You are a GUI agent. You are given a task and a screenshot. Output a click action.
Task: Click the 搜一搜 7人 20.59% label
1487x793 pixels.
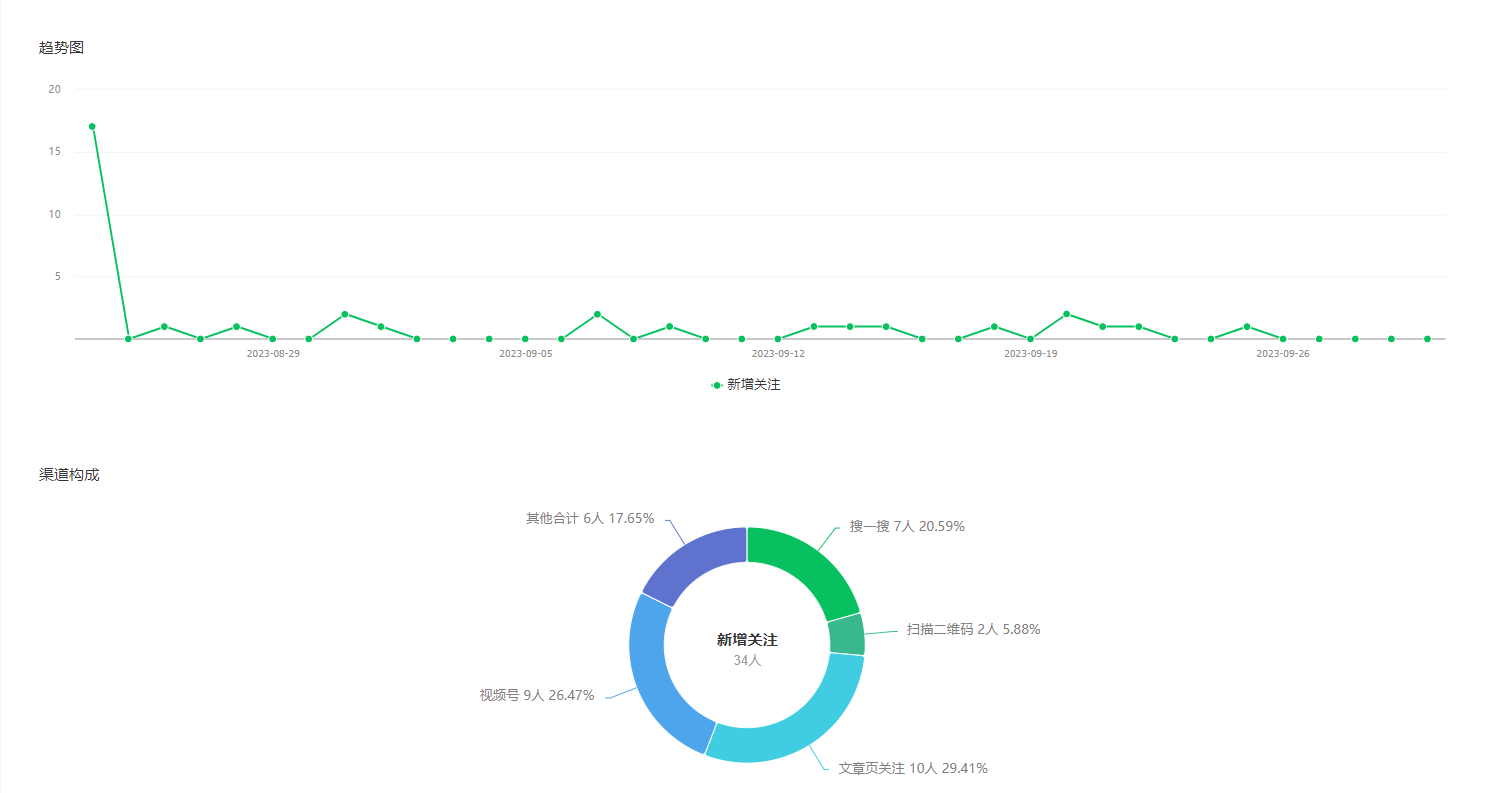906,526
